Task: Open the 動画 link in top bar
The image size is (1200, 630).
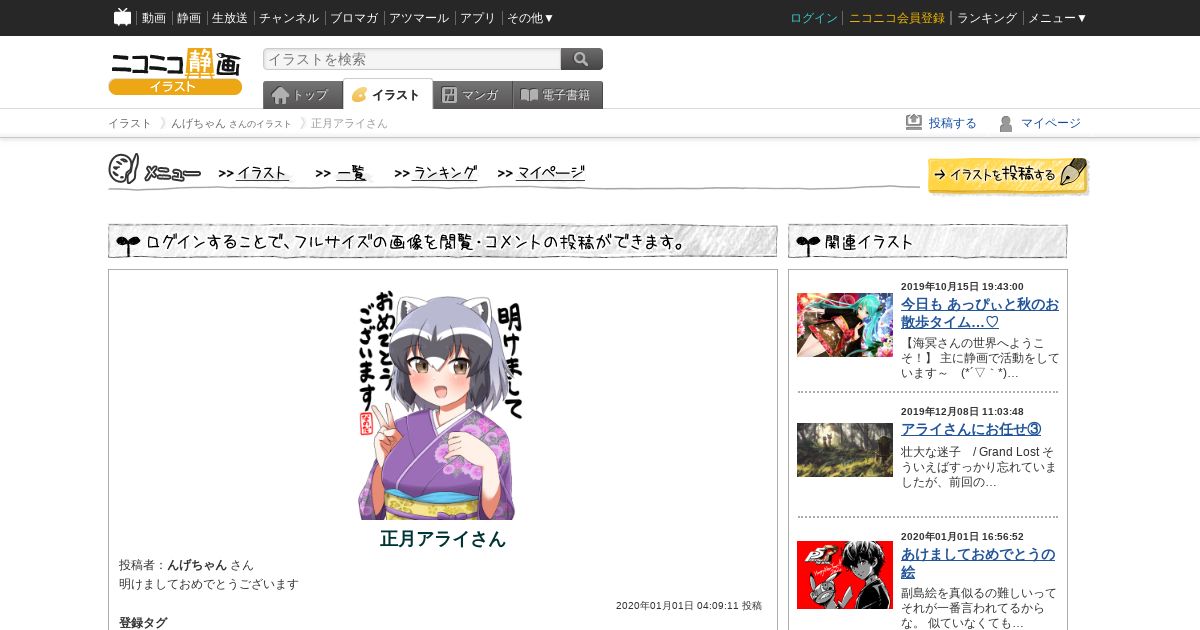Action: pos(154,18)
